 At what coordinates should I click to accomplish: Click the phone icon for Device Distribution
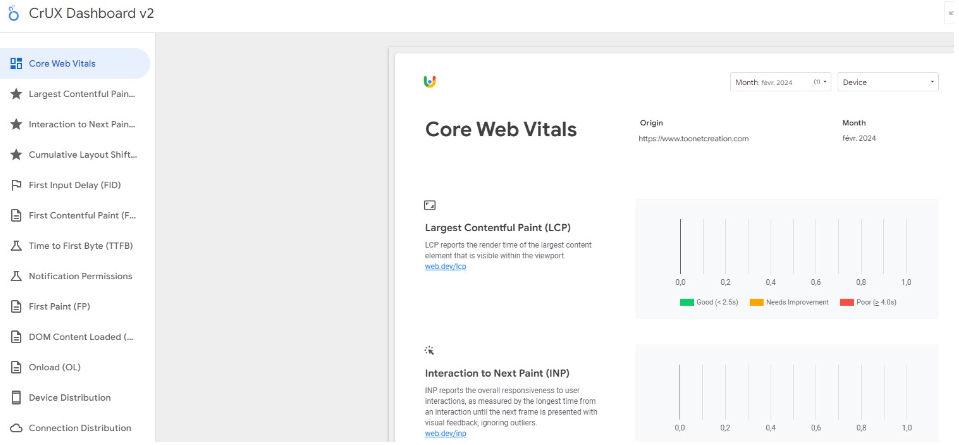coord(16,397)
